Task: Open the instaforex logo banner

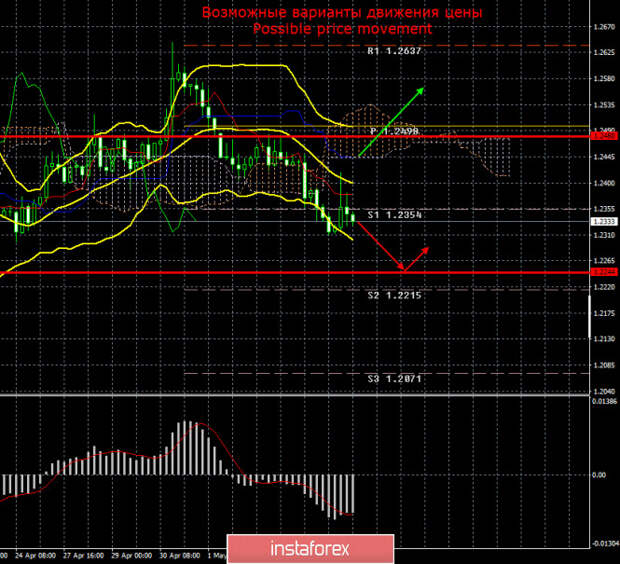Action: [x=310, y=549]
